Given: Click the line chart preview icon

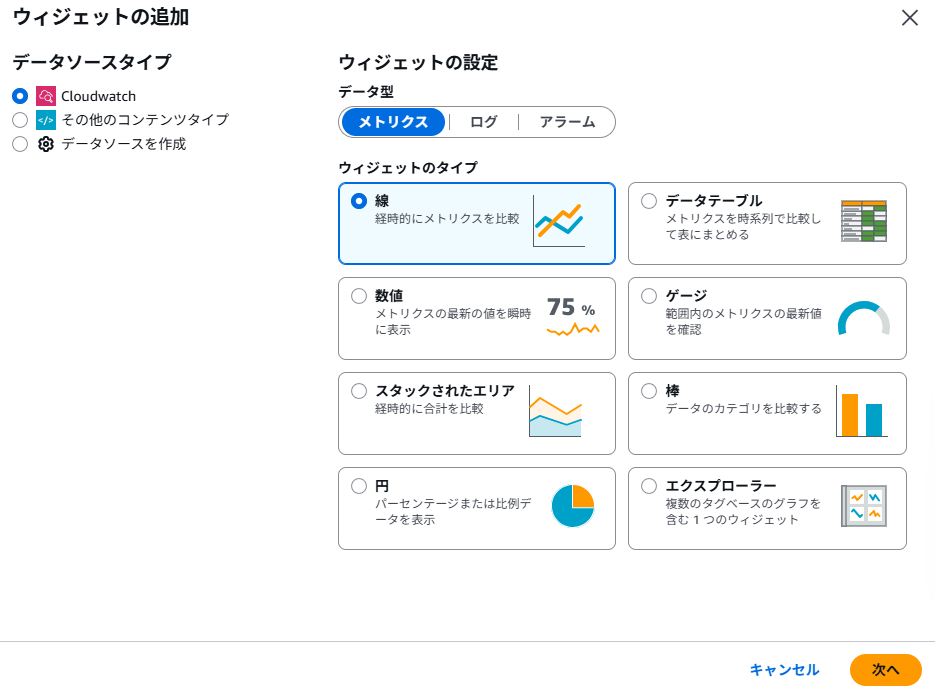Looking at the screenshot, I should pyautogui.click(x=558, y=222).
